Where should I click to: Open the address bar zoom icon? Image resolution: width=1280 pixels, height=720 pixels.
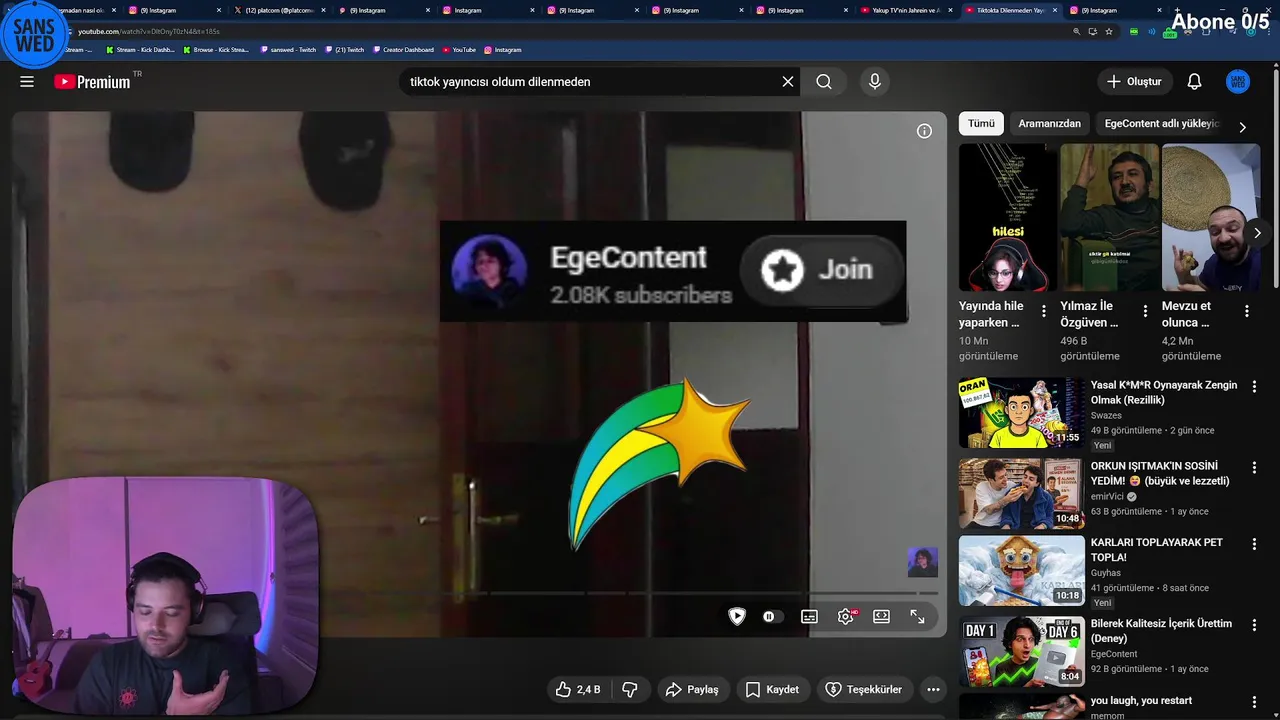click(x=1076, y=31)
